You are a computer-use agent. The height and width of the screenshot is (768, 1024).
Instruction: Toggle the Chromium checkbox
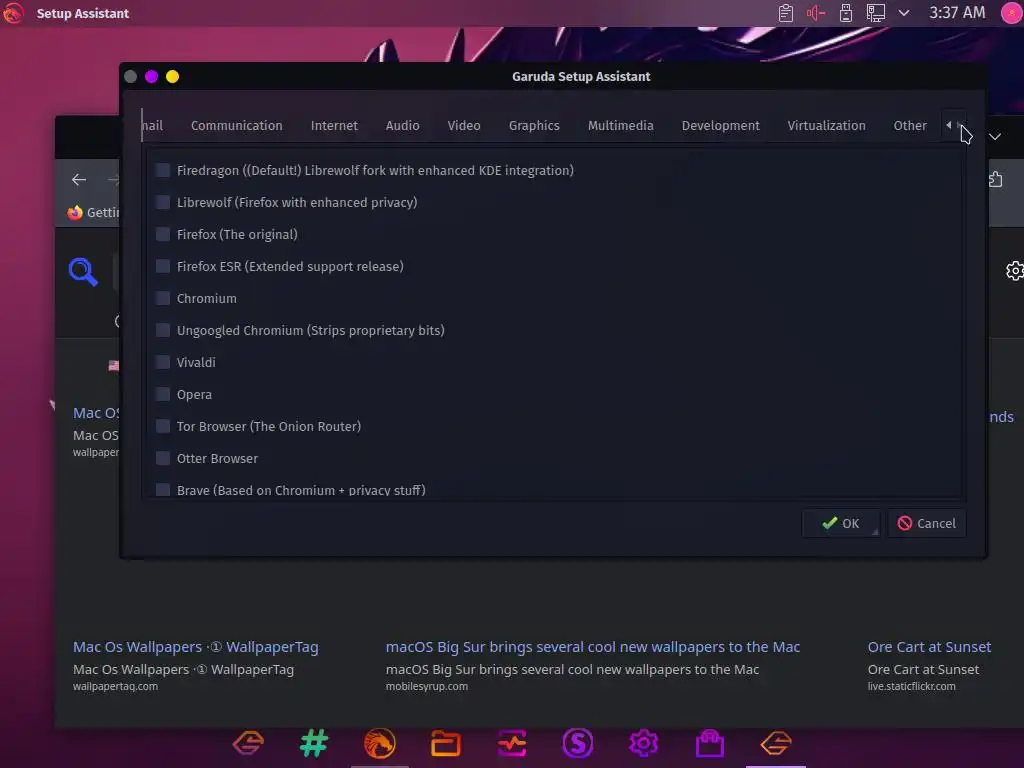[163, 298]
